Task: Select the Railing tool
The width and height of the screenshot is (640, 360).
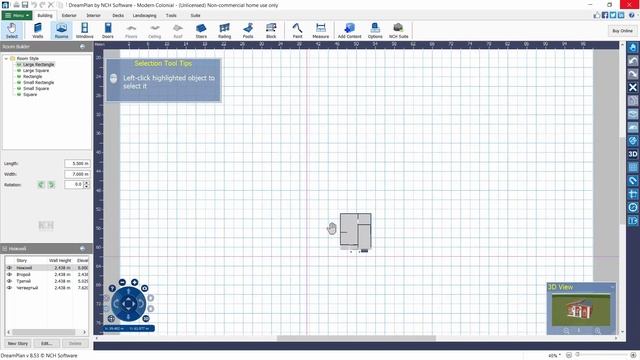Action: [224, 31]
